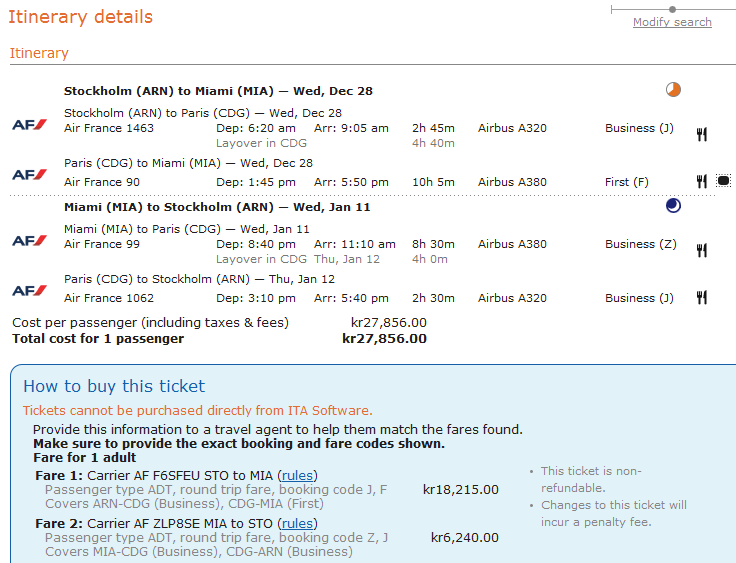Click Air France logo for flight 1463
The height and width of the screenshot is (563, 736).
pyautogui.click(x=29, y=124)
